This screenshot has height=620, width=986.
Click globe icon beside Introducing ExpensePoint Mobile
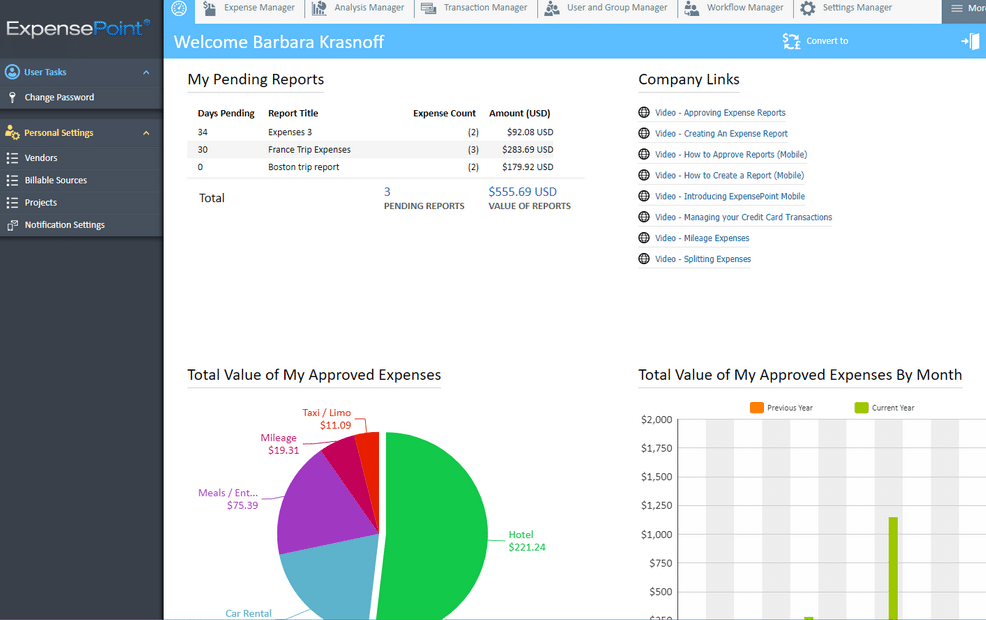tap(644, 196)
